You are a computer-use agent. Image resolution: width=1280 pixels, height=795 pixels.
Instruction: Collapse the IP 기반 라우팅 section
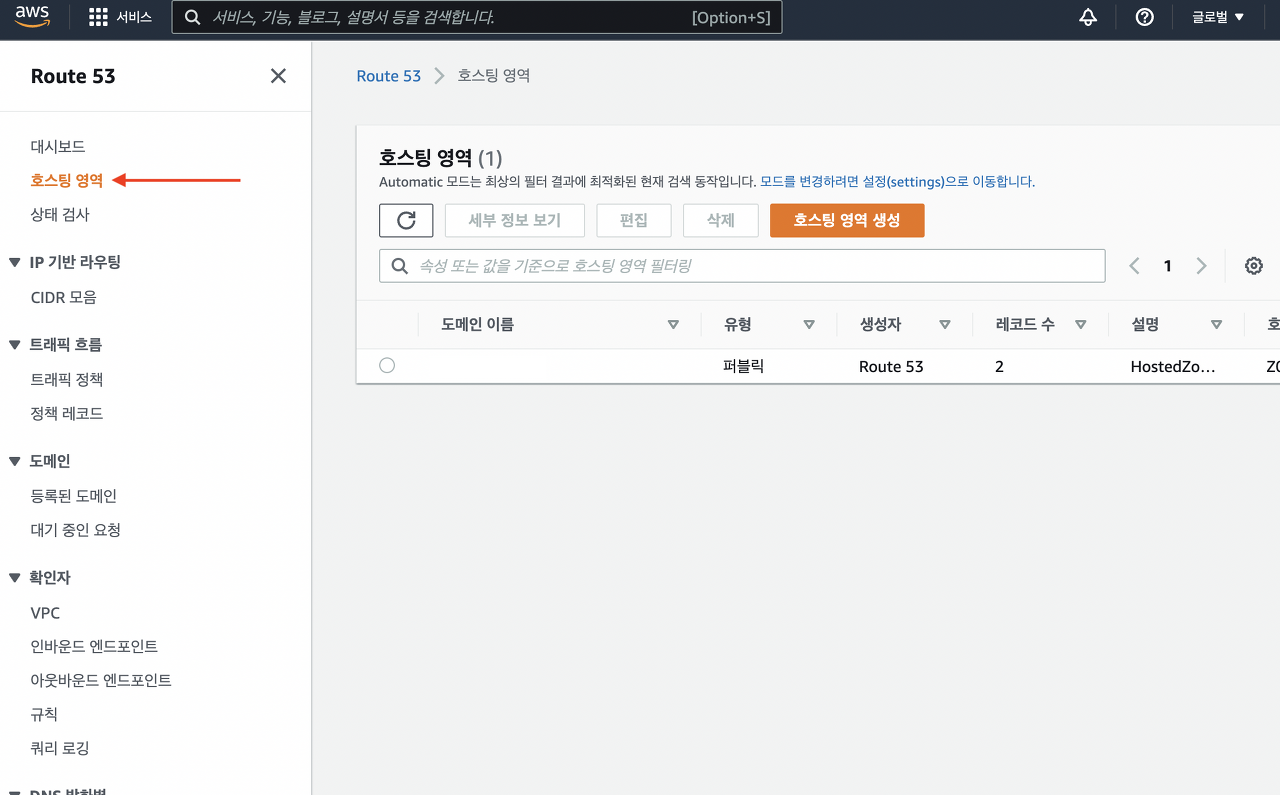14,262
